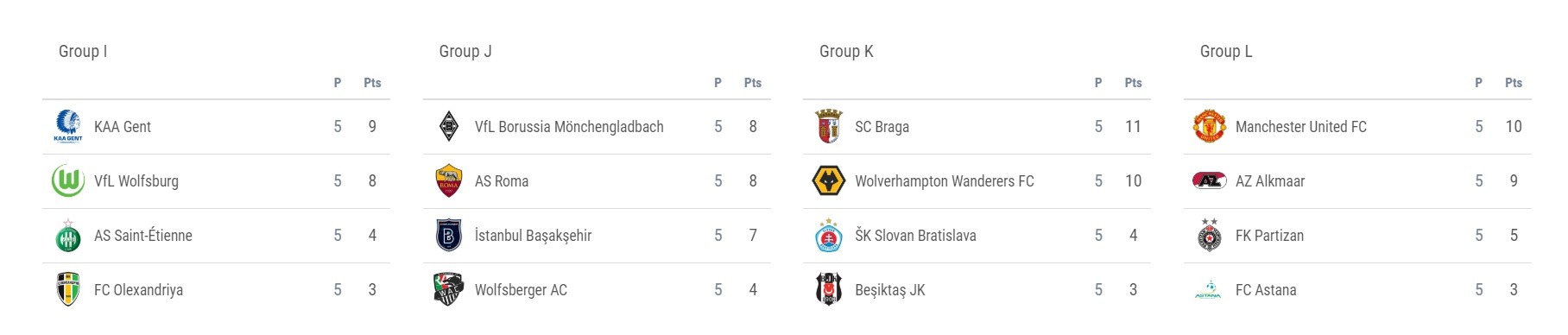Click the AZ Alkmaar logo
The height and width of the screenshot is (335, 1568).
point(1210,180)
